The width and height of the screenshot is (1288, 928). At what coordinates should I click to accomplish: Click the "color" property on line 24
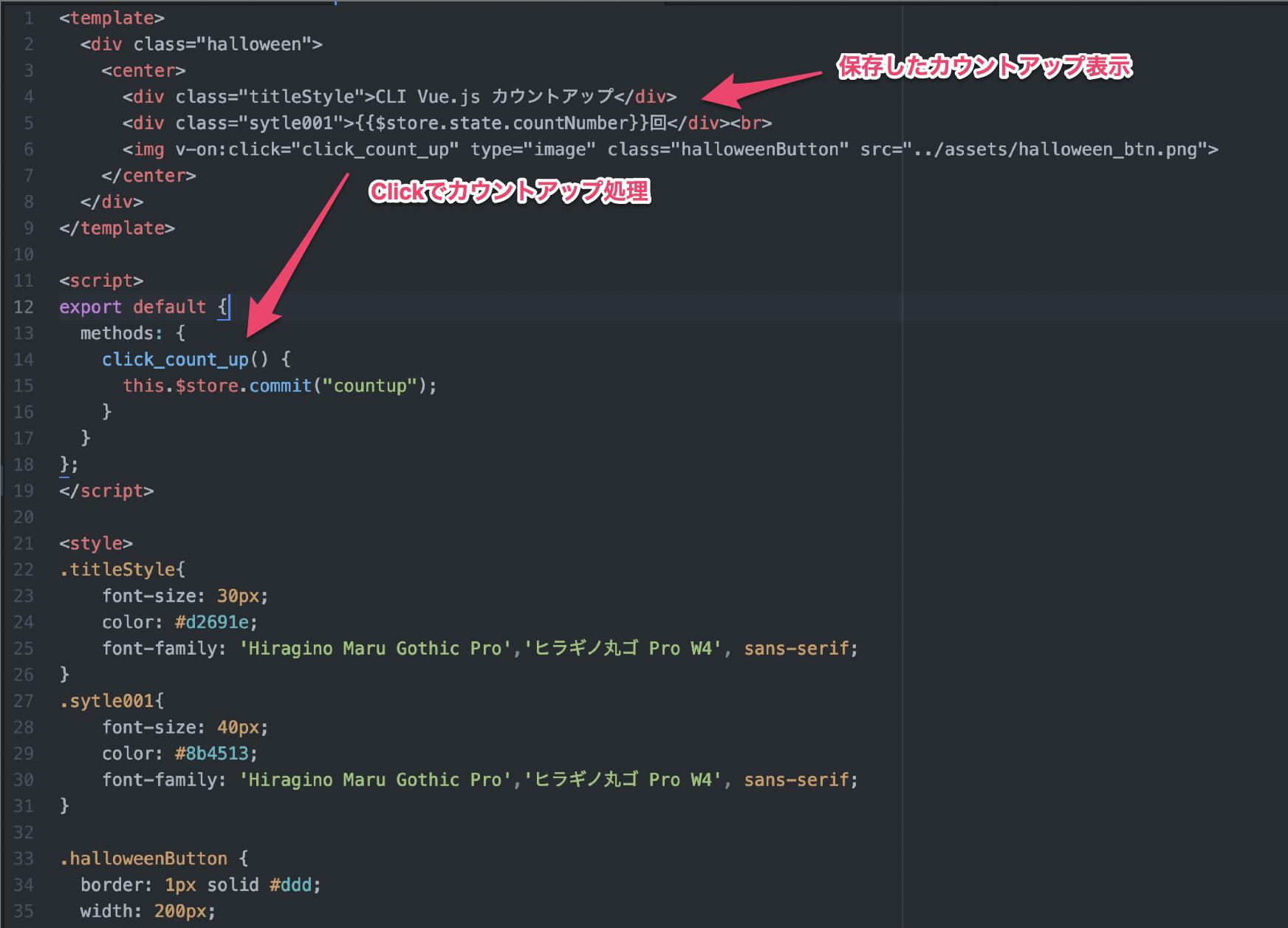point(128,622)
